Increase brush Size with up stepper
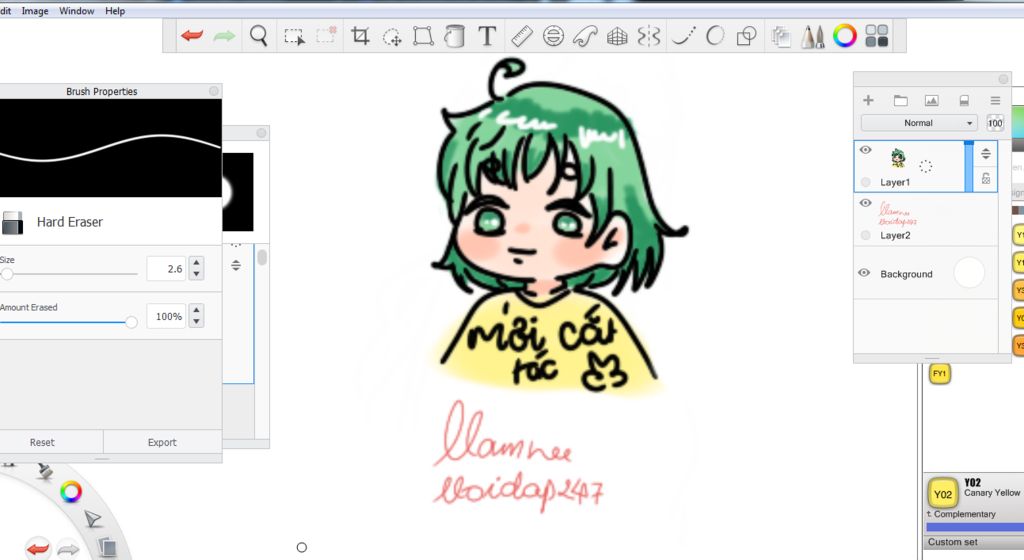The image size is (1024, 560). click(x=197, y=262)
